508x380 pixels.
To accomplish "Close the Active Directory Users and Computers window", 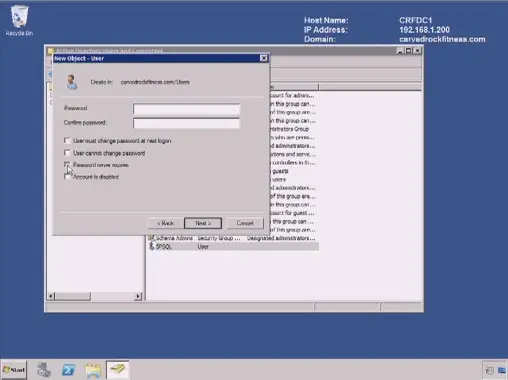I will [x=417, y=51].
